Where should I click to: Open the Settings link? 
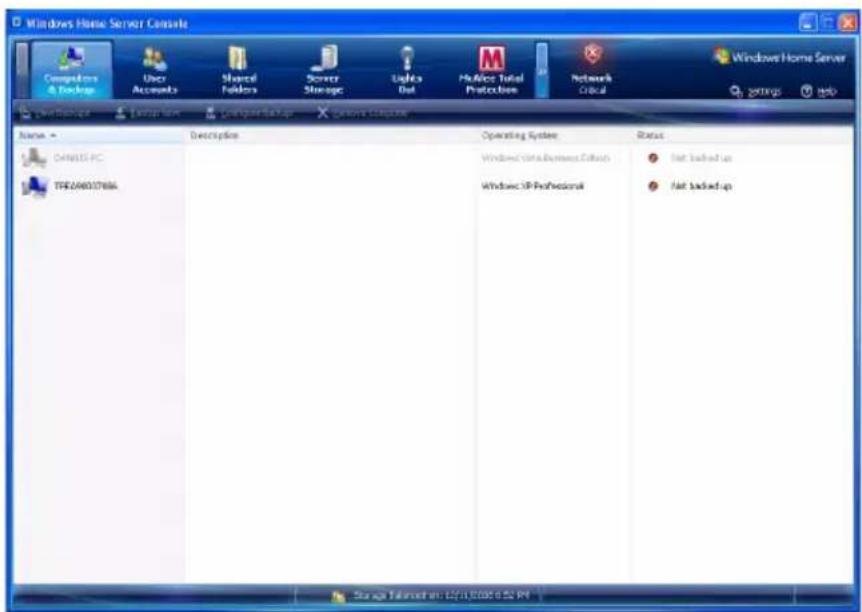[756, 91]
